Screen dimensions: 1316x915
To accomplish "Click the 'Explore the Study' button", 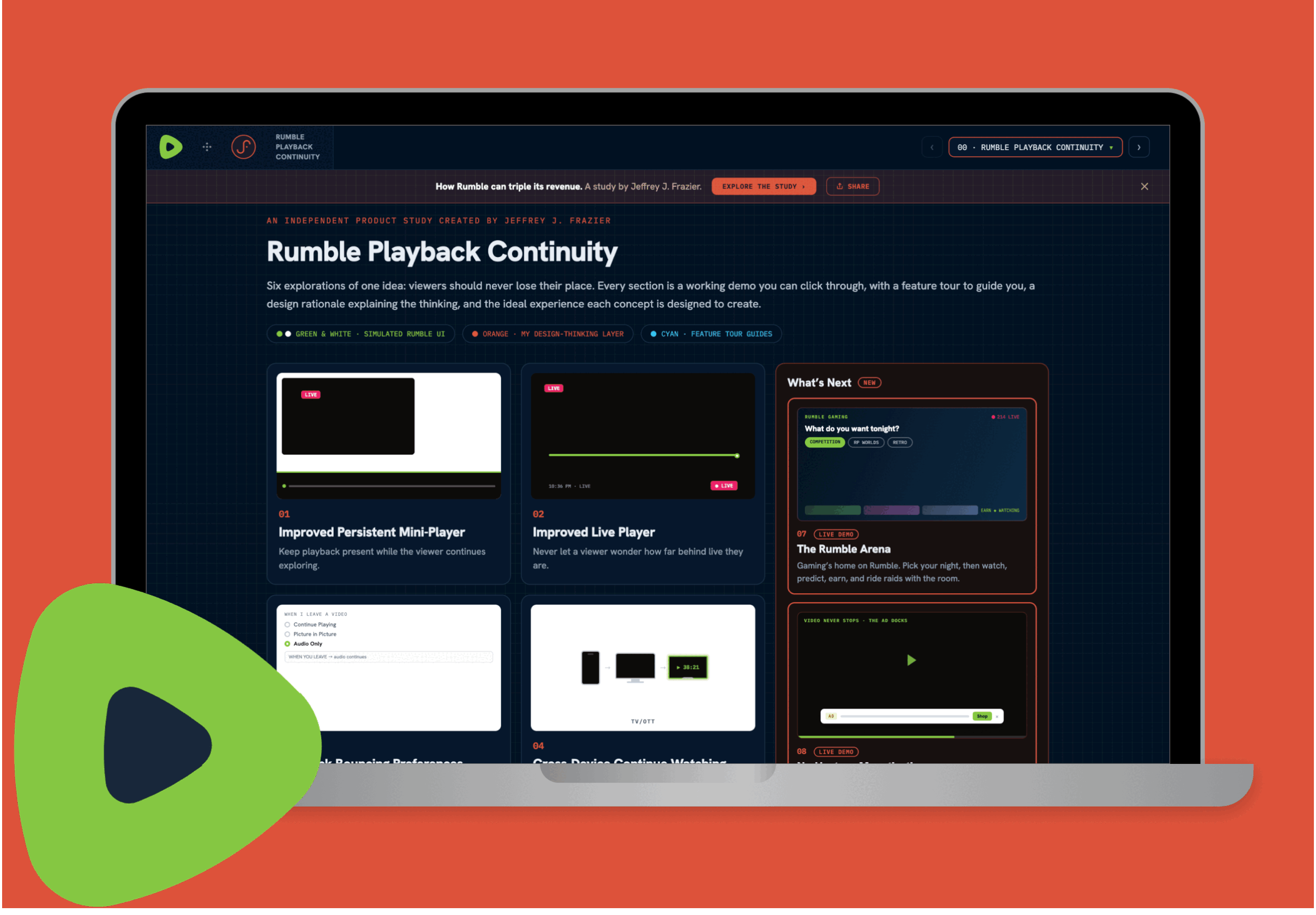I will pos(764,187).
